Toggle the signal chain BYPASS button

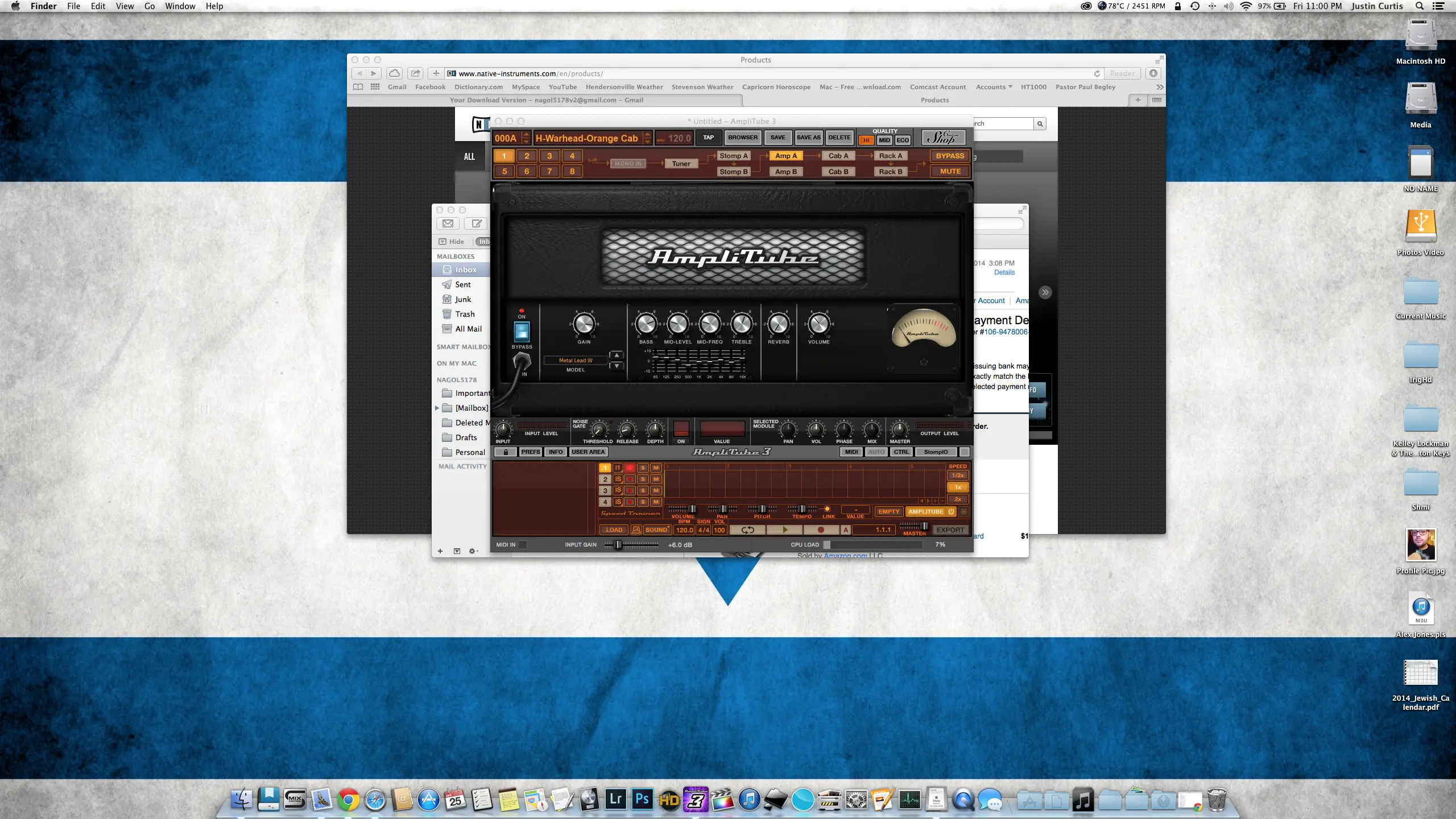pos(950,155)
